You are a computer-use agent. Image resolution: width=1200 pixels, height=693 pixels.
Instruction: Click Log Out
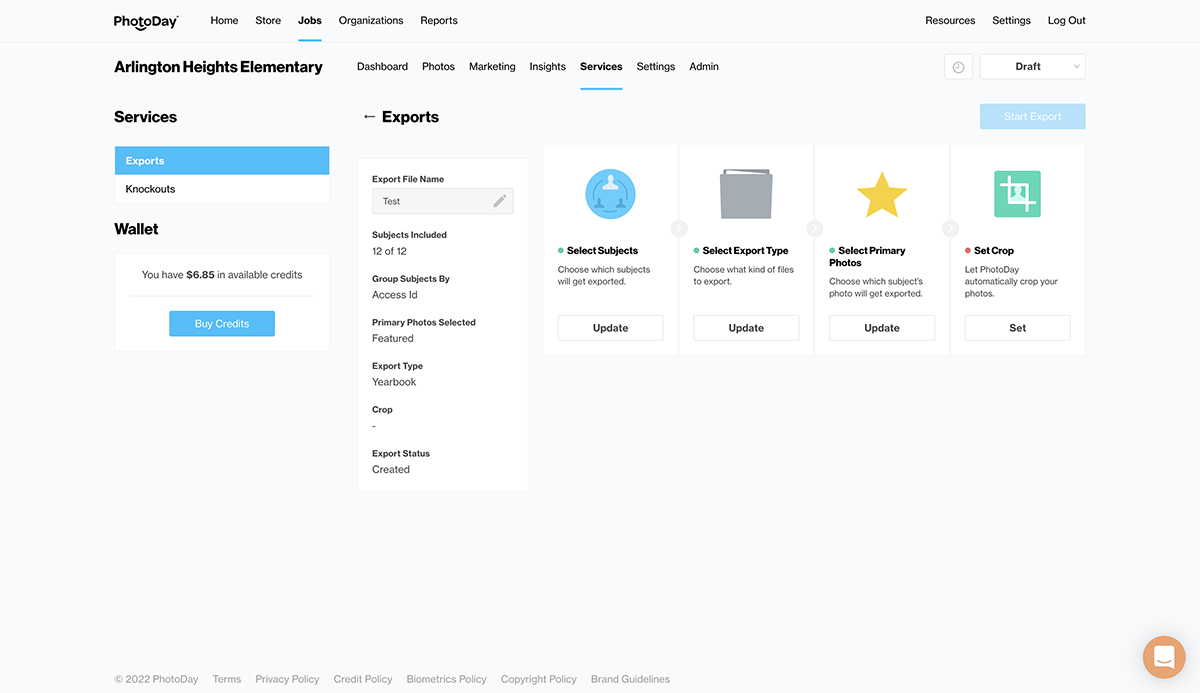coord(1066,20)
